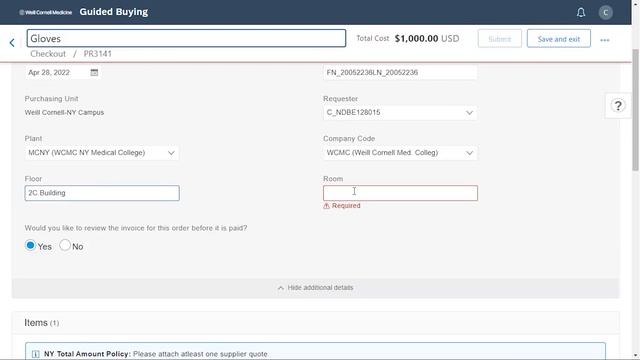
Task: Click the Required error text
Action: (x=346, y=206)
